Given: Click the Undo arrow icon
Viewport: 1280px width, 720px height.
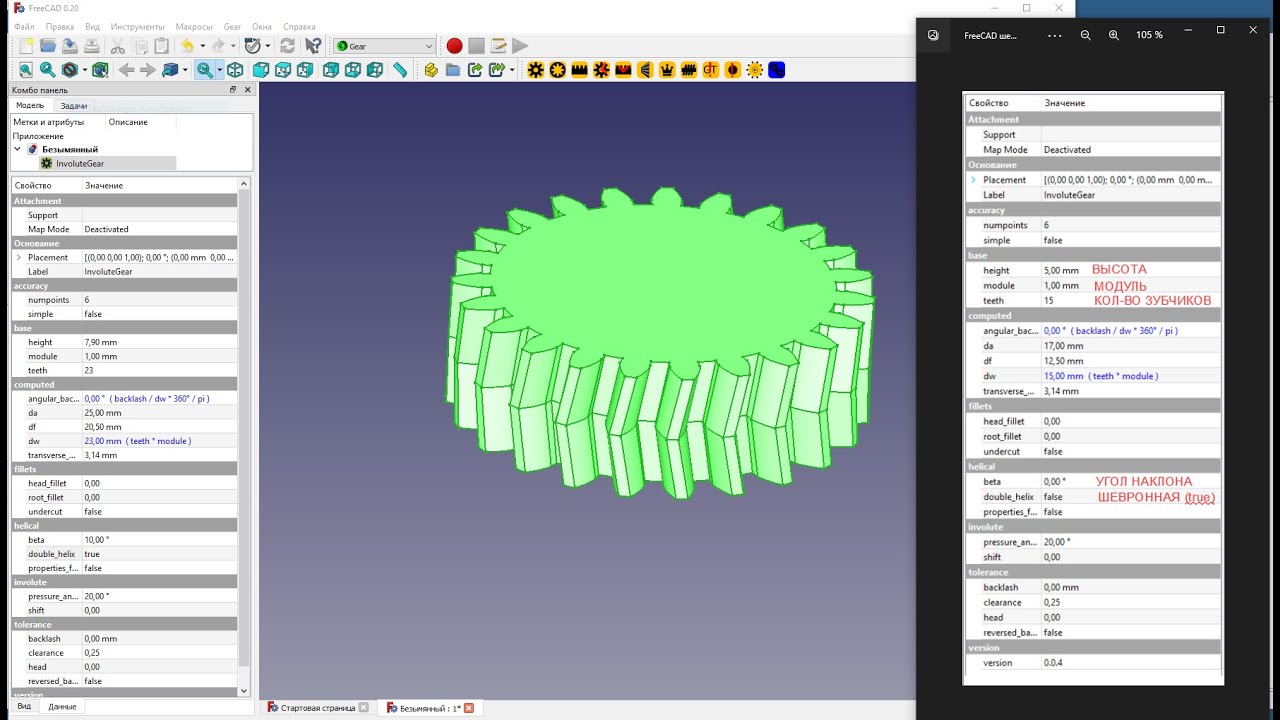Looking at the screenshot, I should click(187, 46).
